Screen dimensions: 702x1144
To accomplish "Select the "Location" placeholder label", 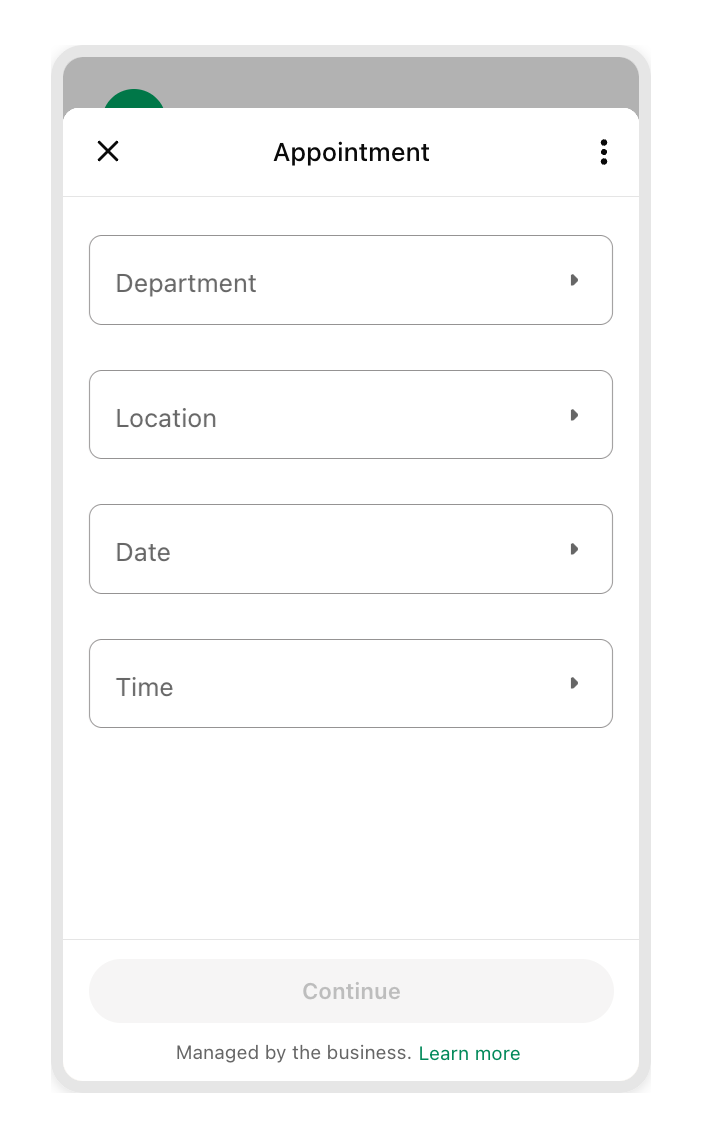I will point(166,418).
